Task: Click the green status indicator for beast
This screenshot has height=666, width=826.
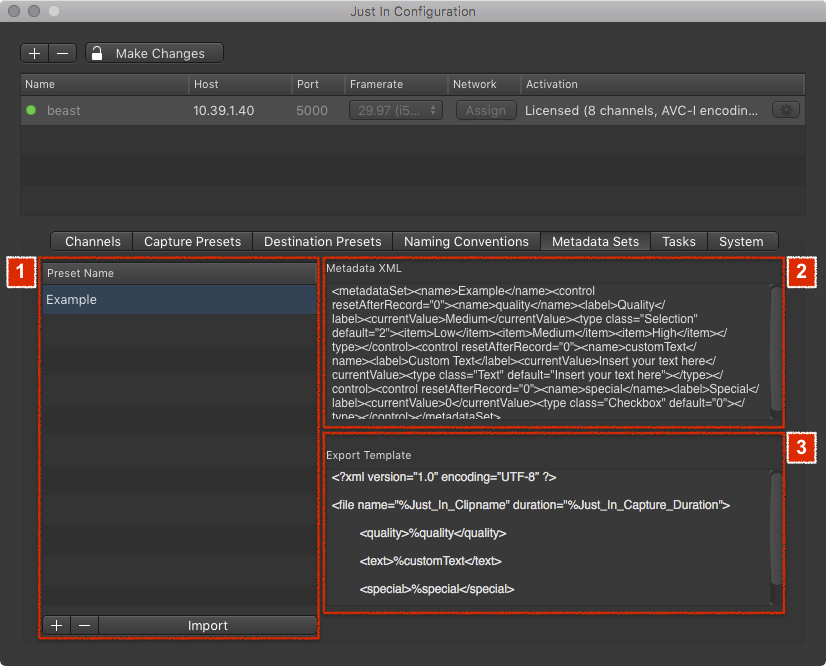Action: (31, 110)
